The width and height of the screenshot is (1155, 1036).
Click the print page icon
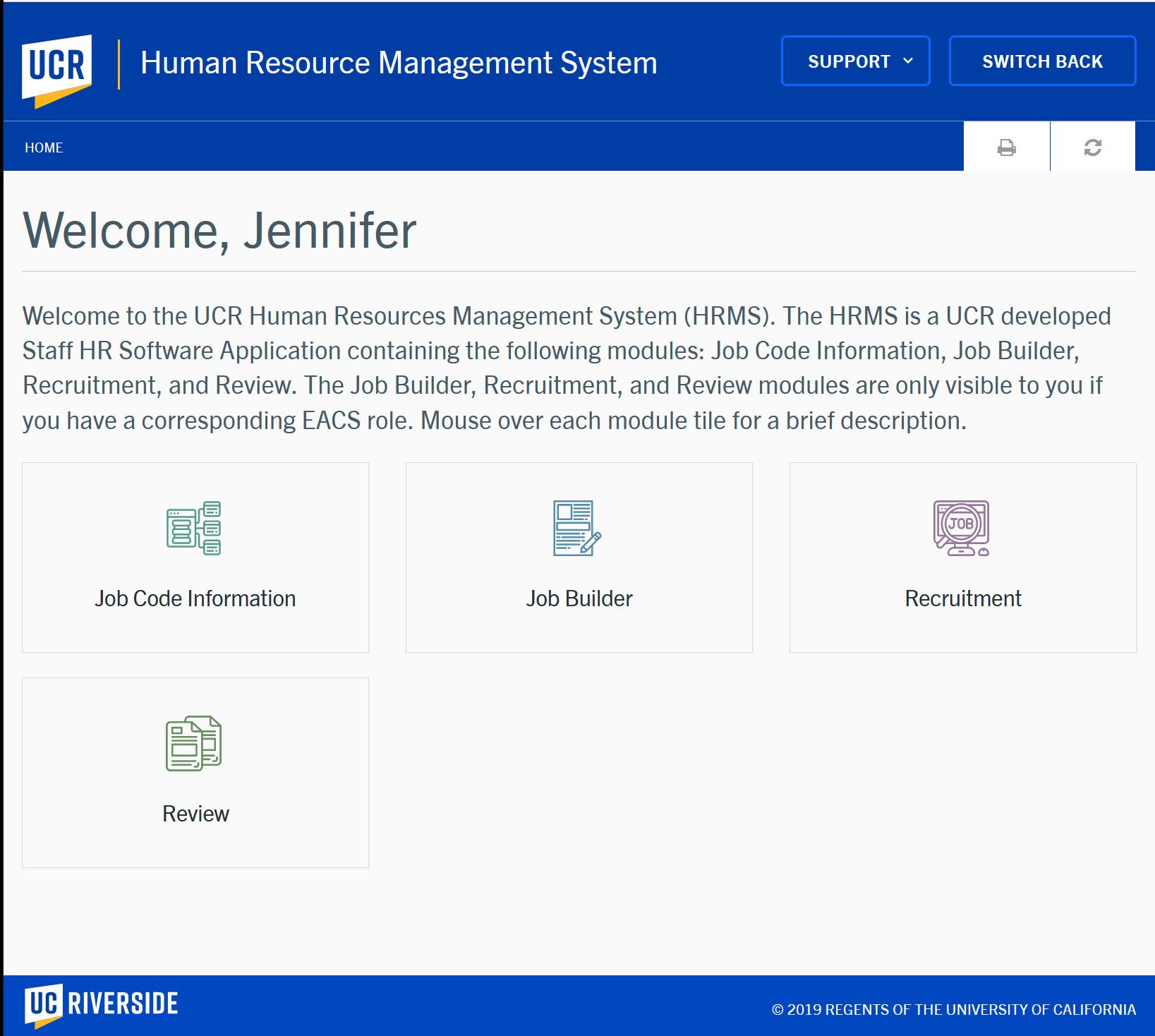(x=1006, y=147)
